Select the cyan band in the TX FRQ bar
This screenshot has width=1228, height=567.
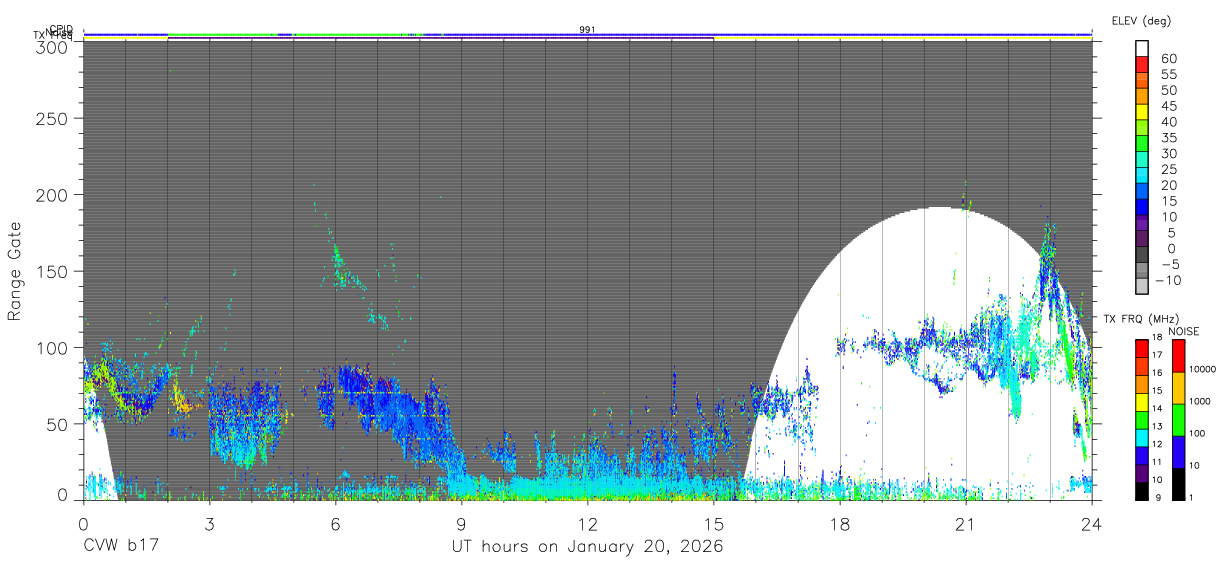click(x=1141, y=437)
